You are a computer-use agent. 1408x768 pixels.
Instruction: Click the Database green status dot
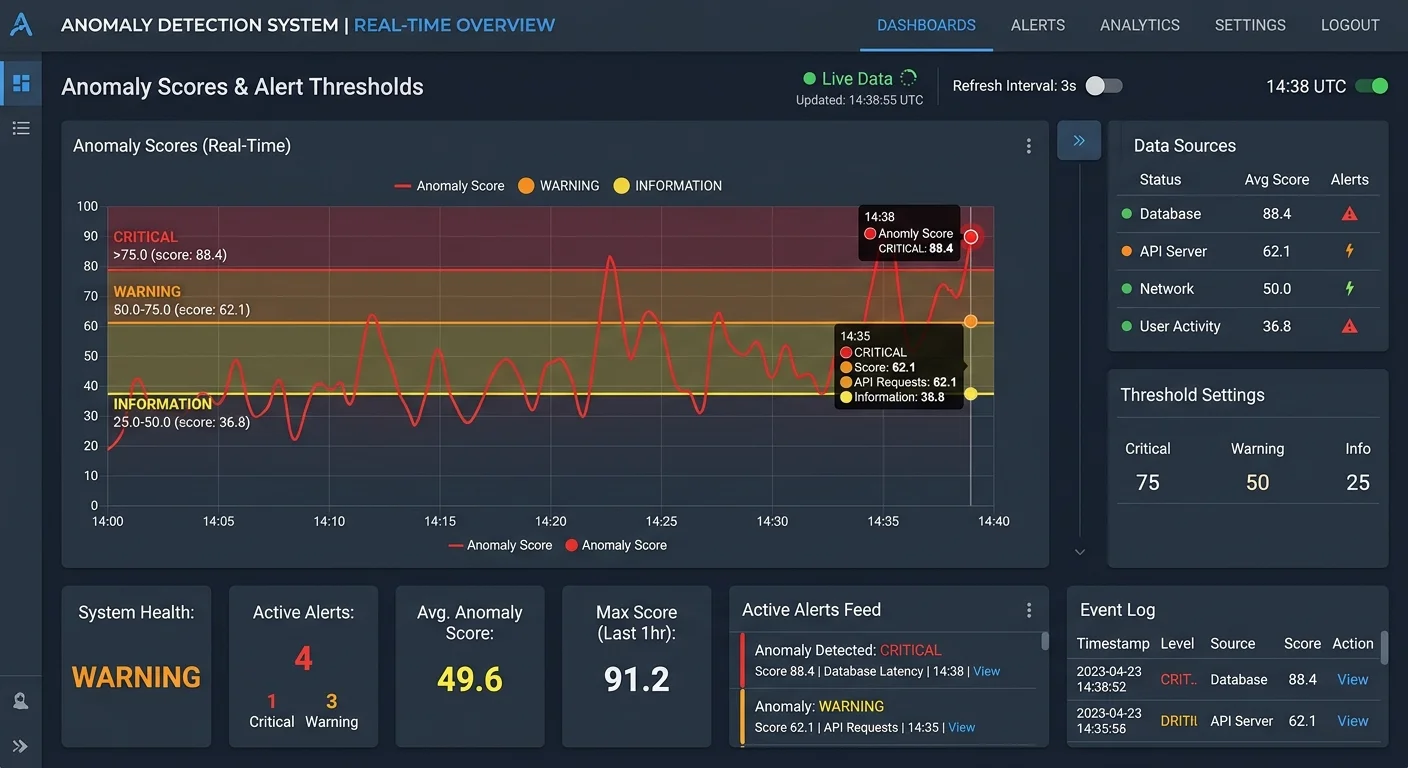[1127, 214]
